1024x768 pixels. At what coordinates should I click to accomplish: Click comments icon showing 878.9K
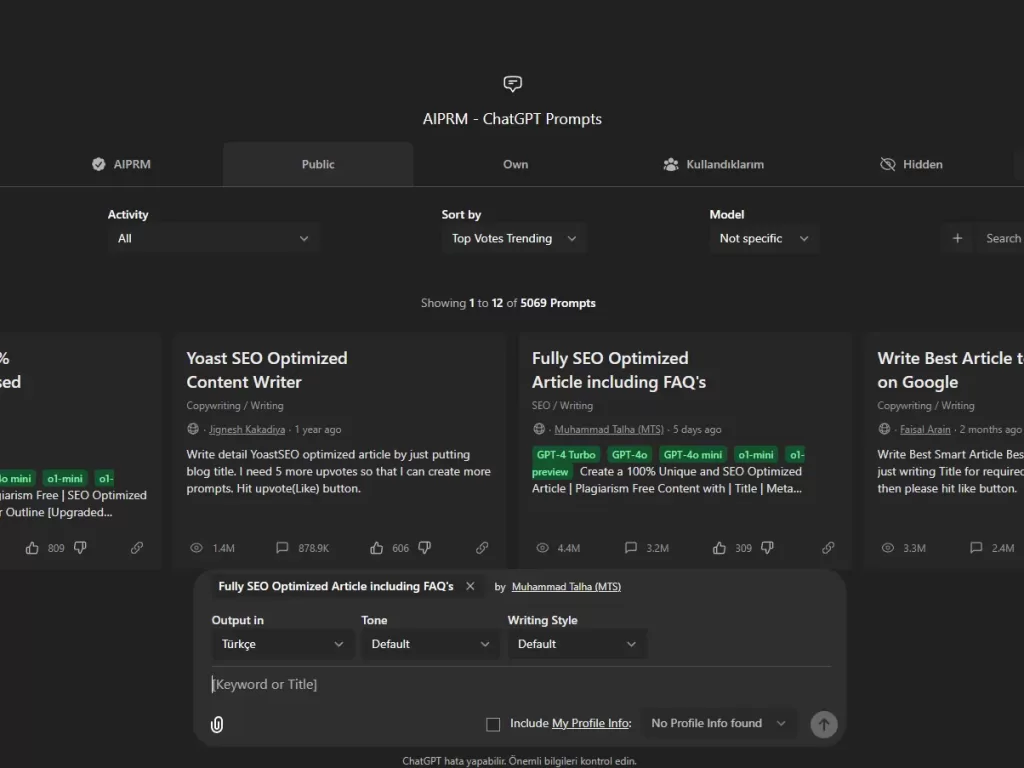point(282,548)
